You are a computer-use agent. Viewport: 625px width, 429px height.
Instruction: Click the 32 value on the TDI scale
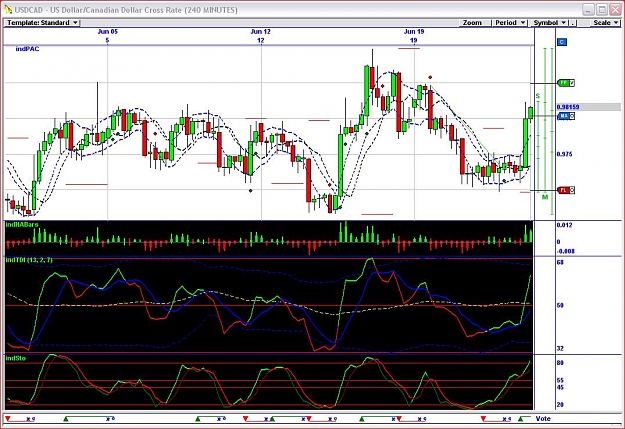560,348
